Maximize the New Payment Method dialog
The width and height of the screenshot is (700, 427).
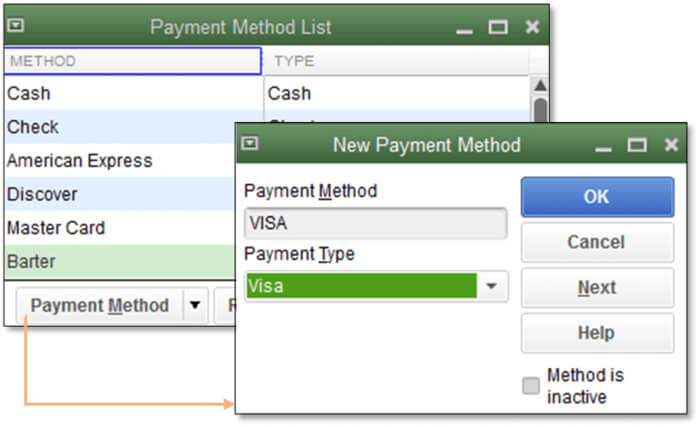637,145
